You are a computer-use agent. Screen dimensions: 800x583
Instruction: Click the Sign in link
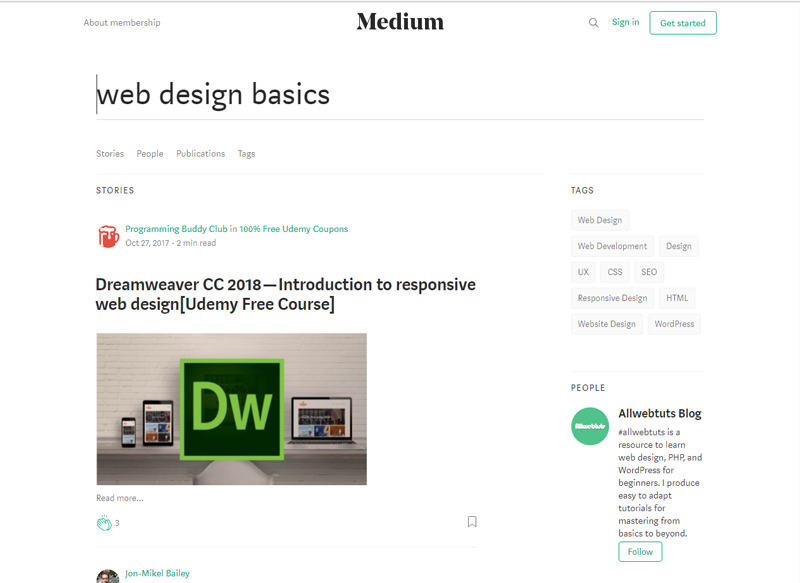[x=625, y=22]
